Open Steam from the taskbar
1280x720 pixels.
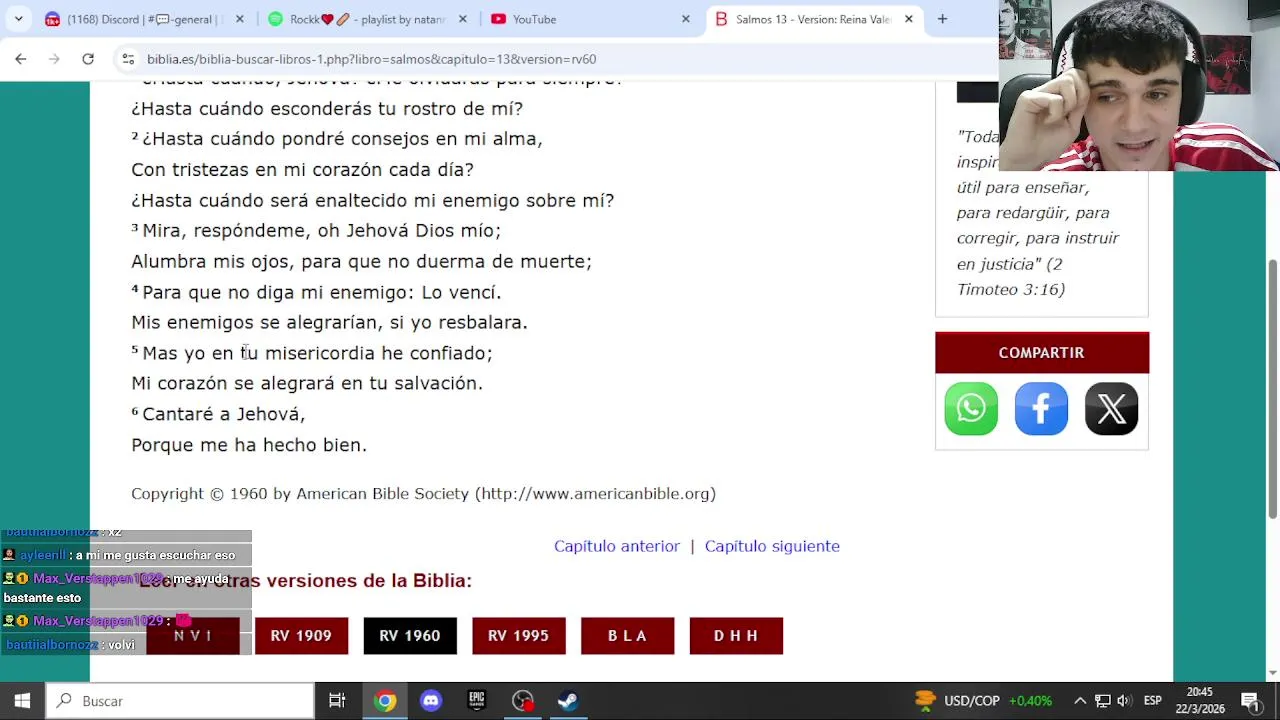click(568, 701)
